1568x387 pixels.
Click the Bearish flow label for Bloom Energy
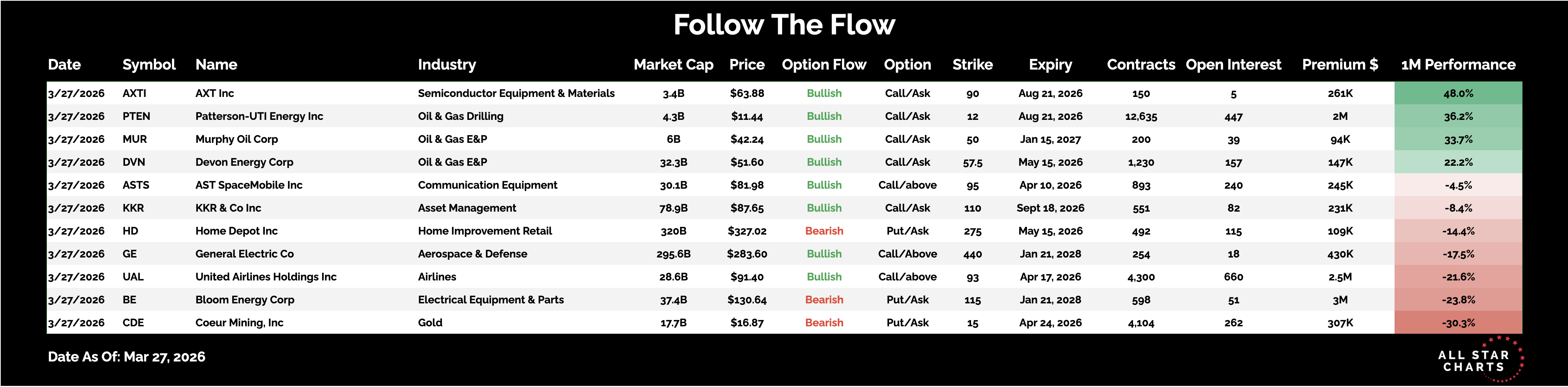[824, 300]
